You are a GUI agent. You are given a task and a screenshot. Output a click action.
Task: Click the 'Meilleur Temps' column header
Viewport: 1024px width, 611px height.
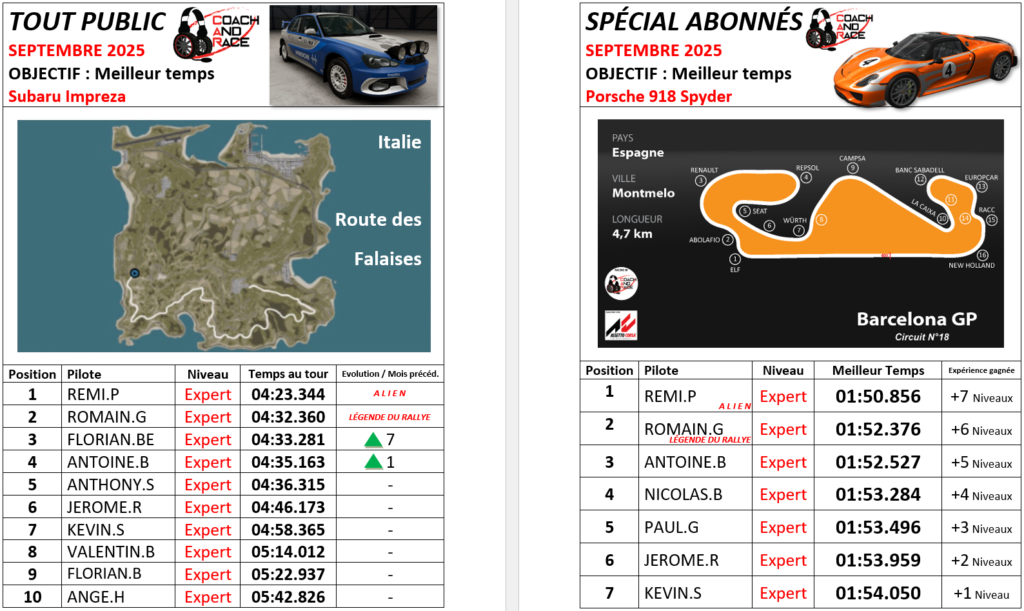click(877, 370)
